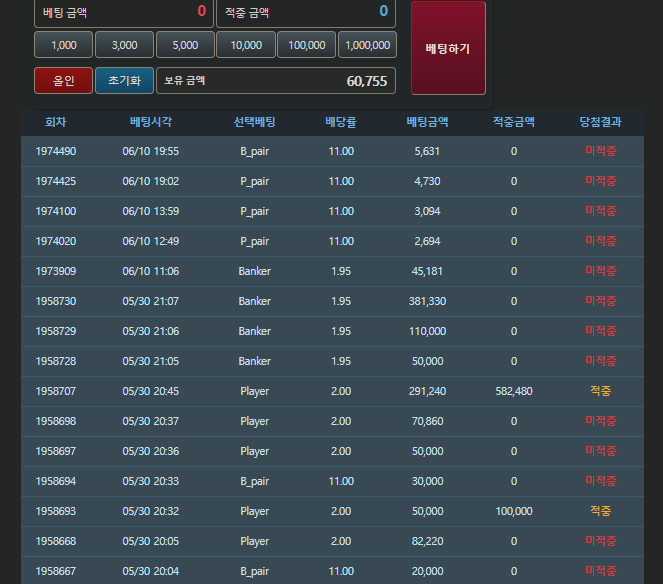The height and width of the screenshot is (584, 663).
Task: Click bet time 05/30 20:32
Action: click(151, 512)
